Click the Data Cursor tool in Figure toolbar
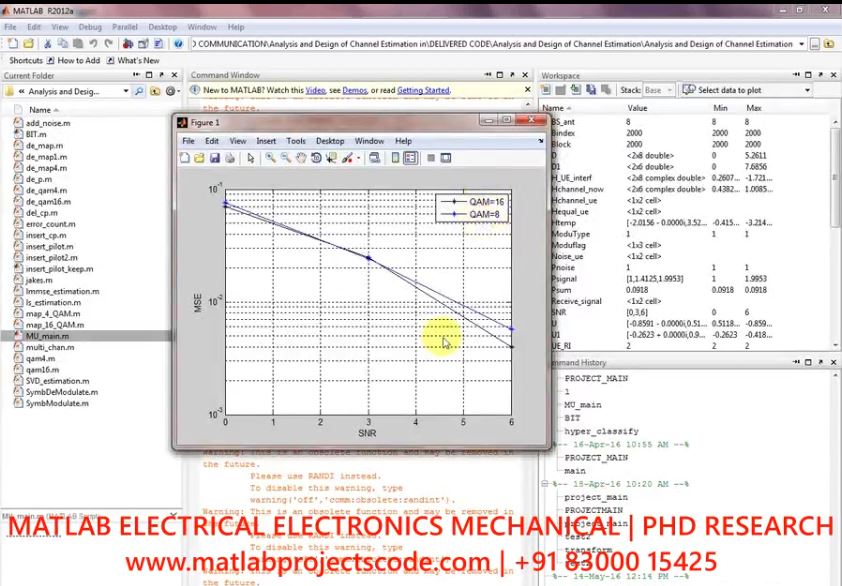 tap(329, 158)
